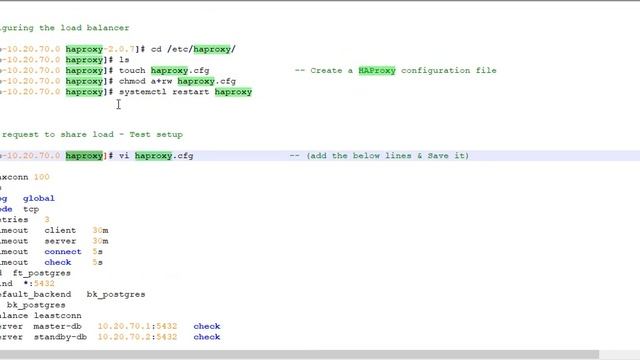The image size is (640, 360).
Task: Click 'client' timeout line text
Action: pos(60,231)
